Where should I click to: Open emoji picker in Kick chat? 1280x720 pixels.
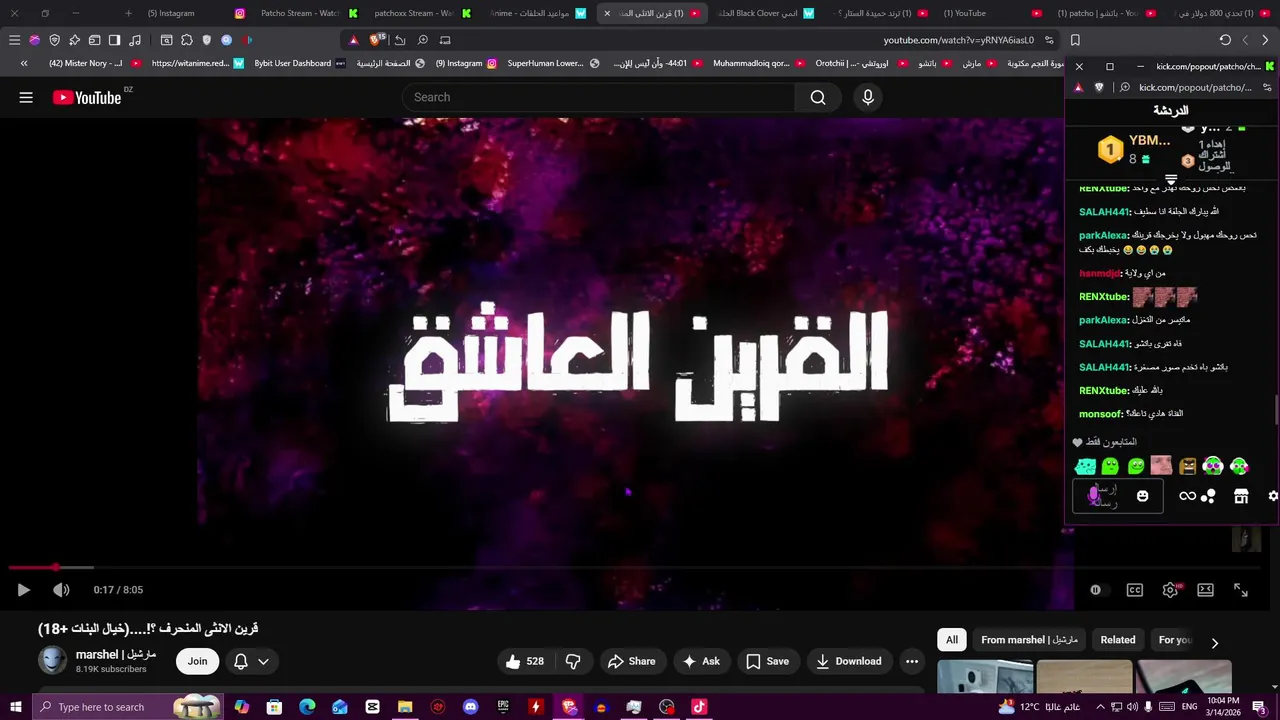(x=1143, y=496)
